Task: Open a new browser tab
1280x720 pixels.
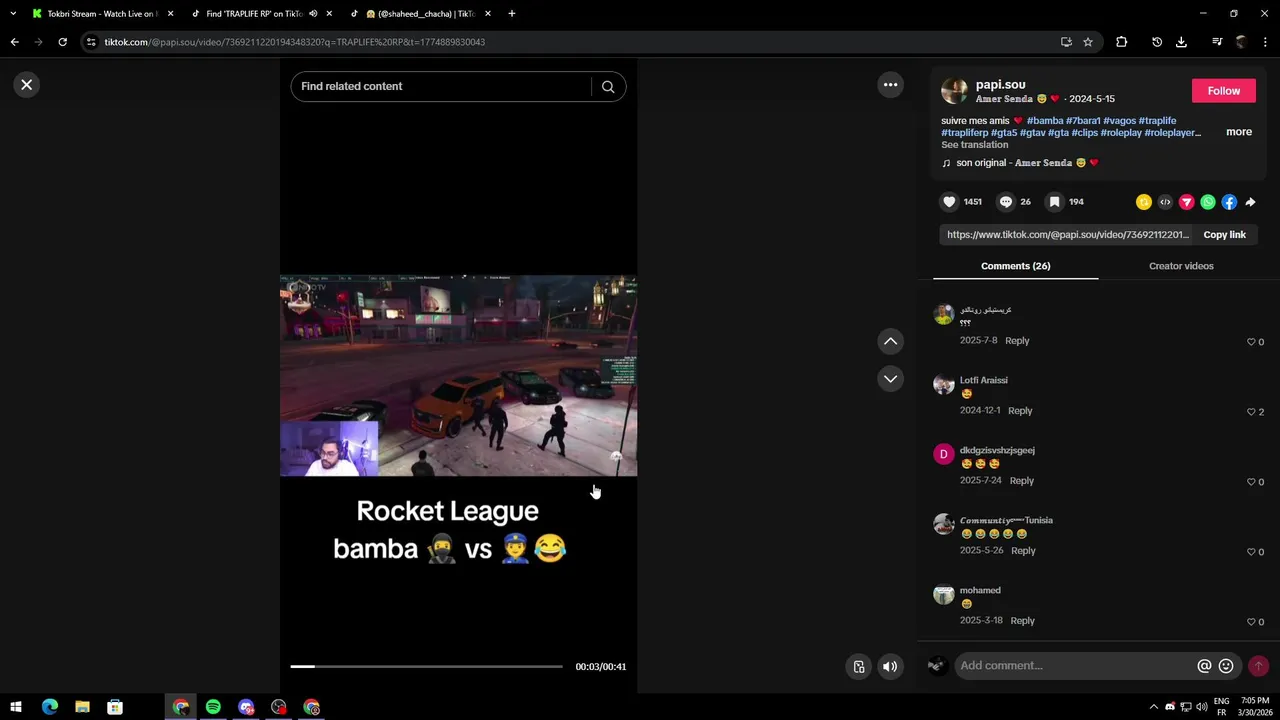Action: pos(512,14)
